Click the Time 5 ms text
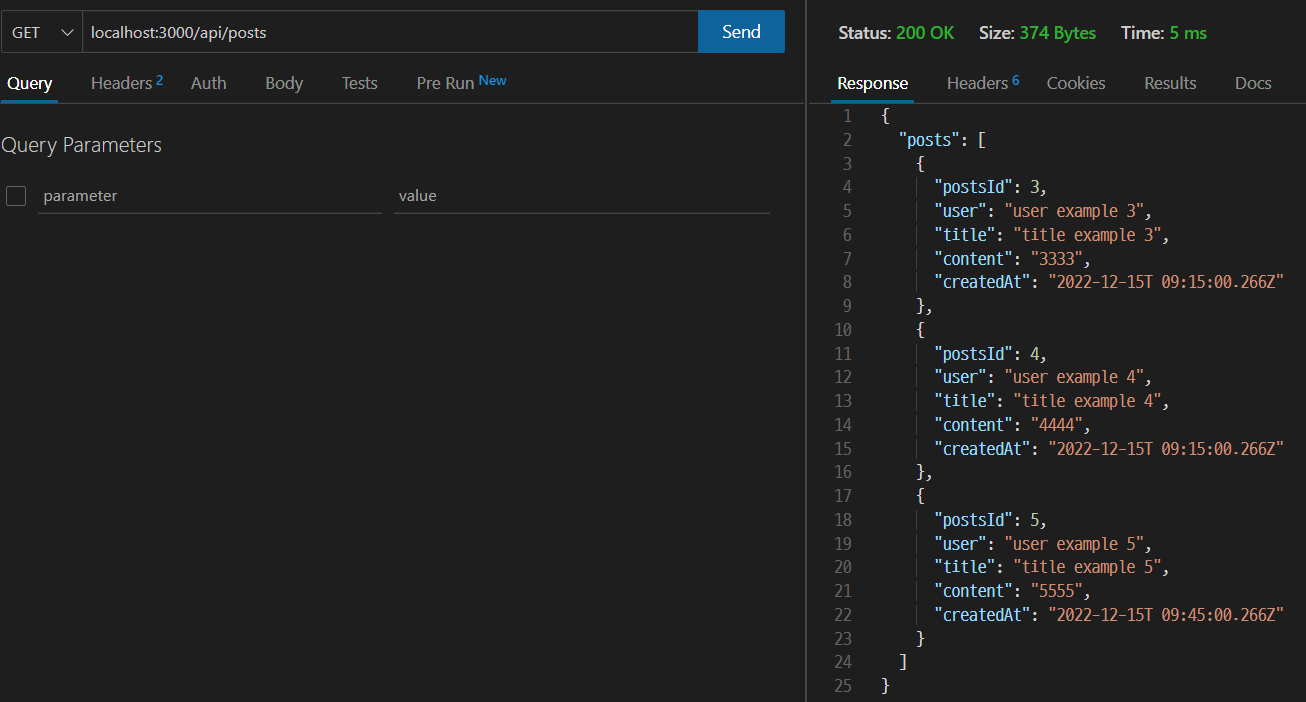 click(1164, 33)
